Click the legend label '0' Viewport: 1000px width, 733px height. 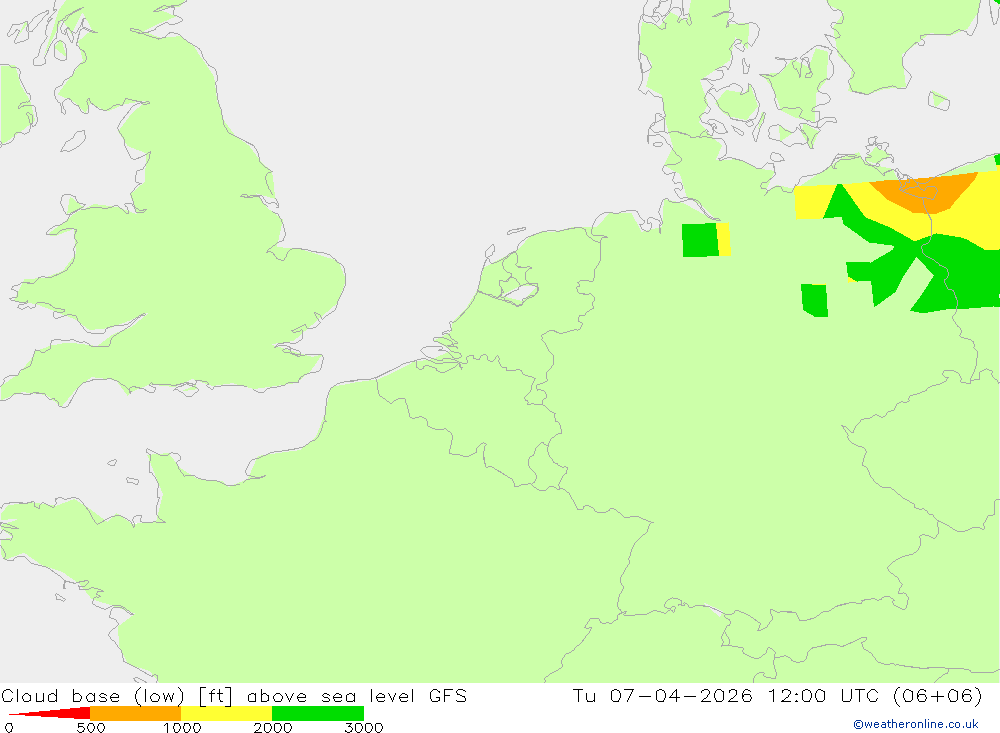click(x=8, y=727)
